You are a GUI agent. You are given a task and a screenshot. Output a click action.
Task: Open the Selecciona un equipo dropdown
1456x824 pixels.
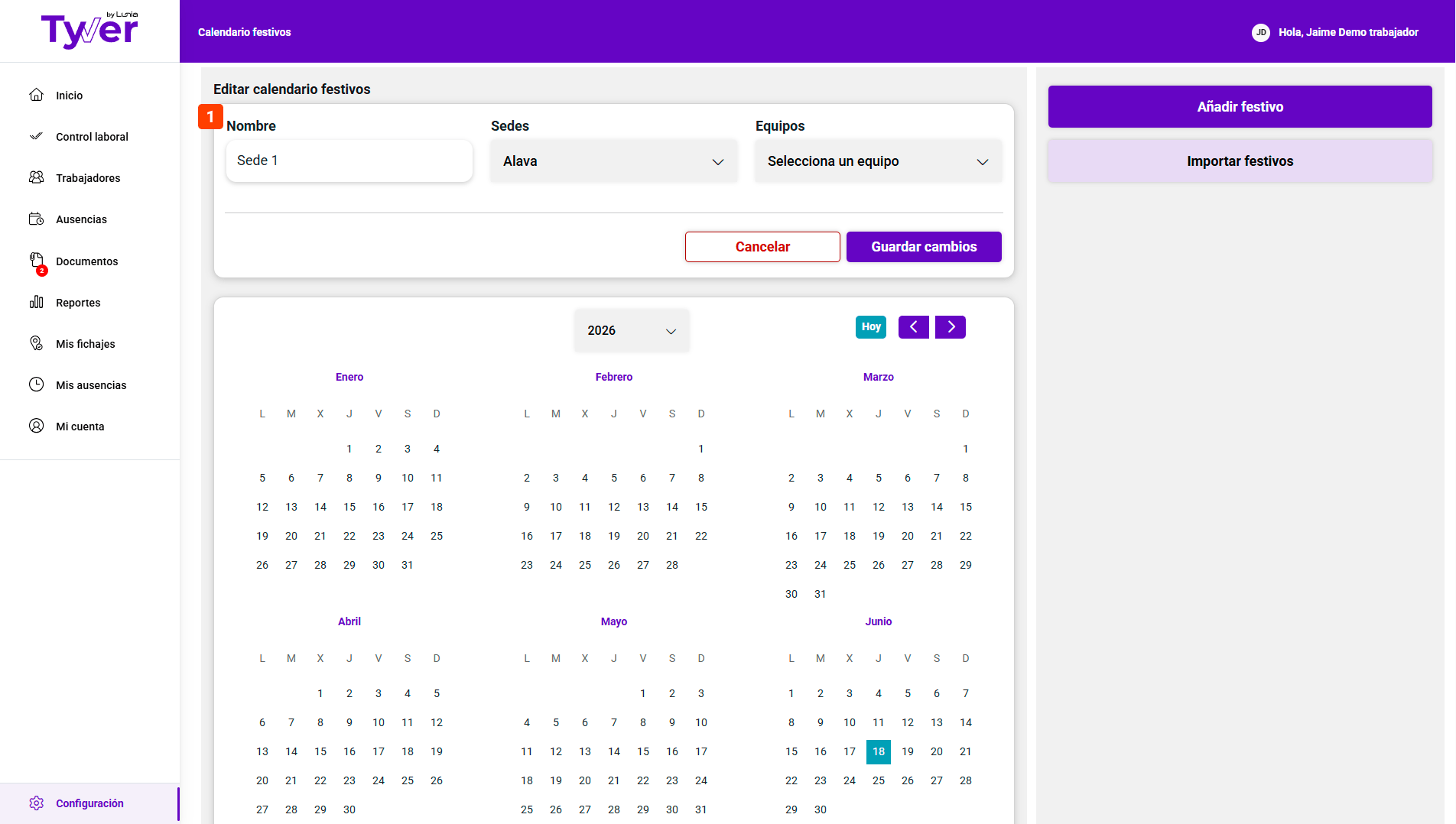pyautogui.click(x=879, y=161)
